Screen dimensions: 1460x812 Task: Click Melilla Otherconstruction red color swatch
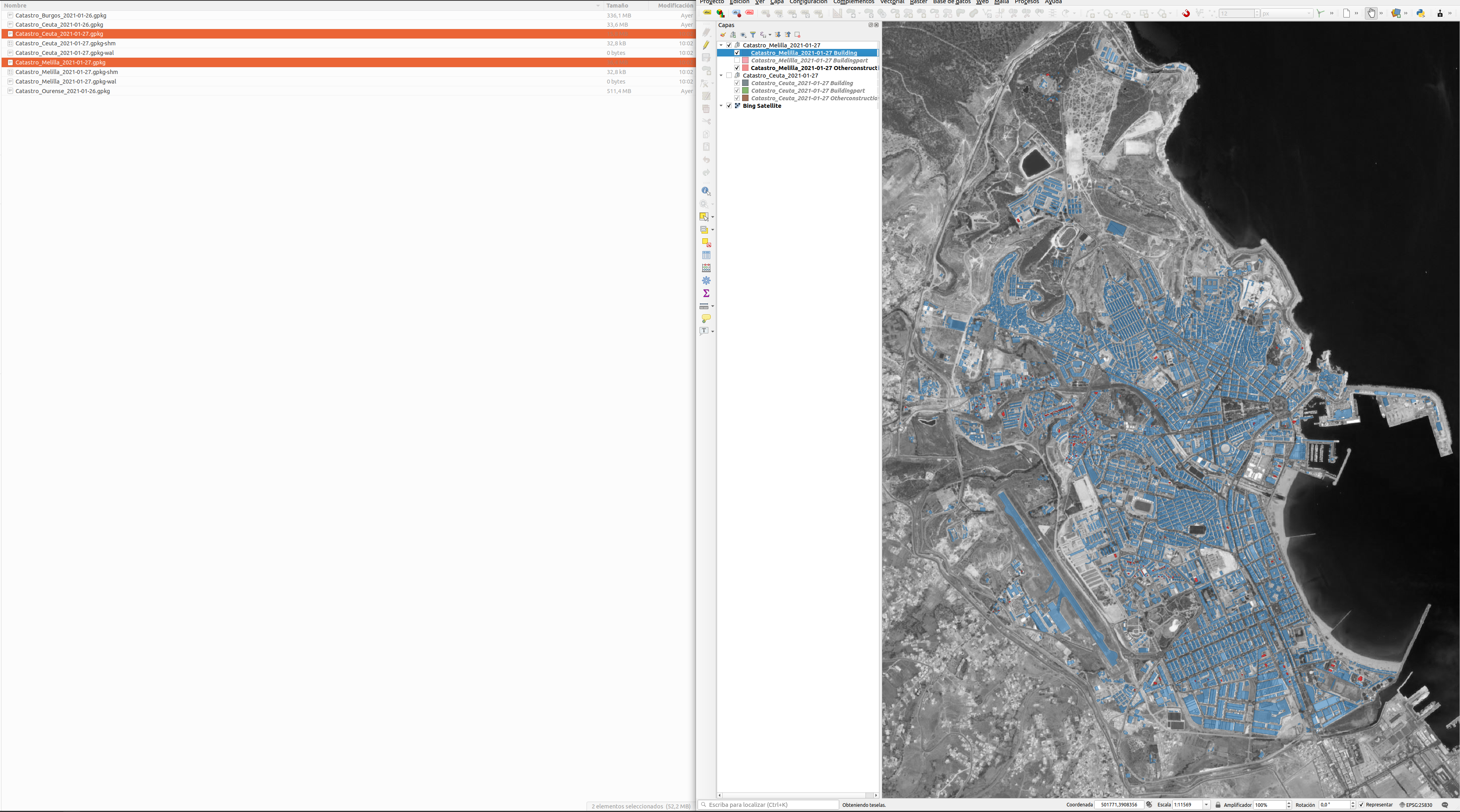pos(745,68)
